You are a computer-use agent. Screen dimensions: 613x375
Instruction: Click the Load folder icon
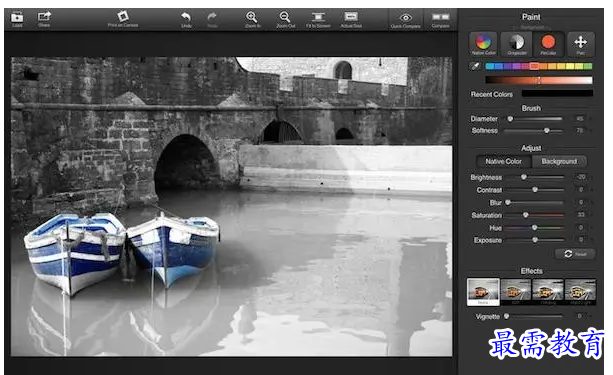tap(17, 17)
